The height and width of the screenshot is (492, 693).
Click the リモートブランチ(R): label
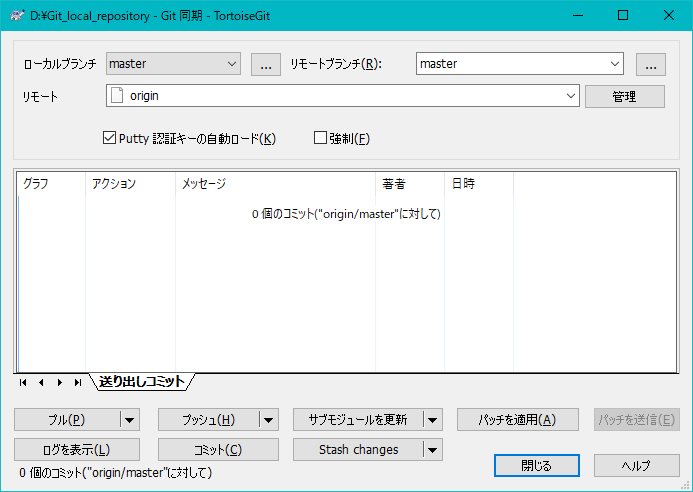click(x=336, y=64)
